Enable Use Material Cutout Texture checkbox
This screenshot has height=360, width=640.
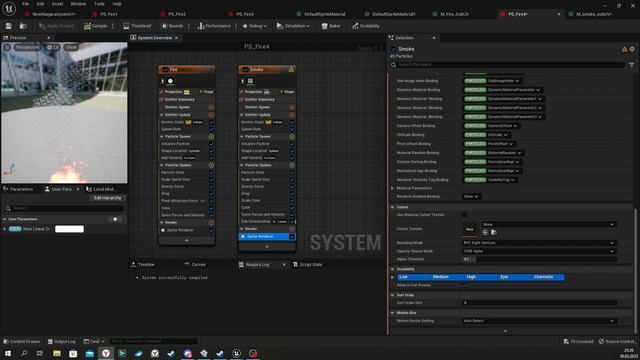point(464,215)
